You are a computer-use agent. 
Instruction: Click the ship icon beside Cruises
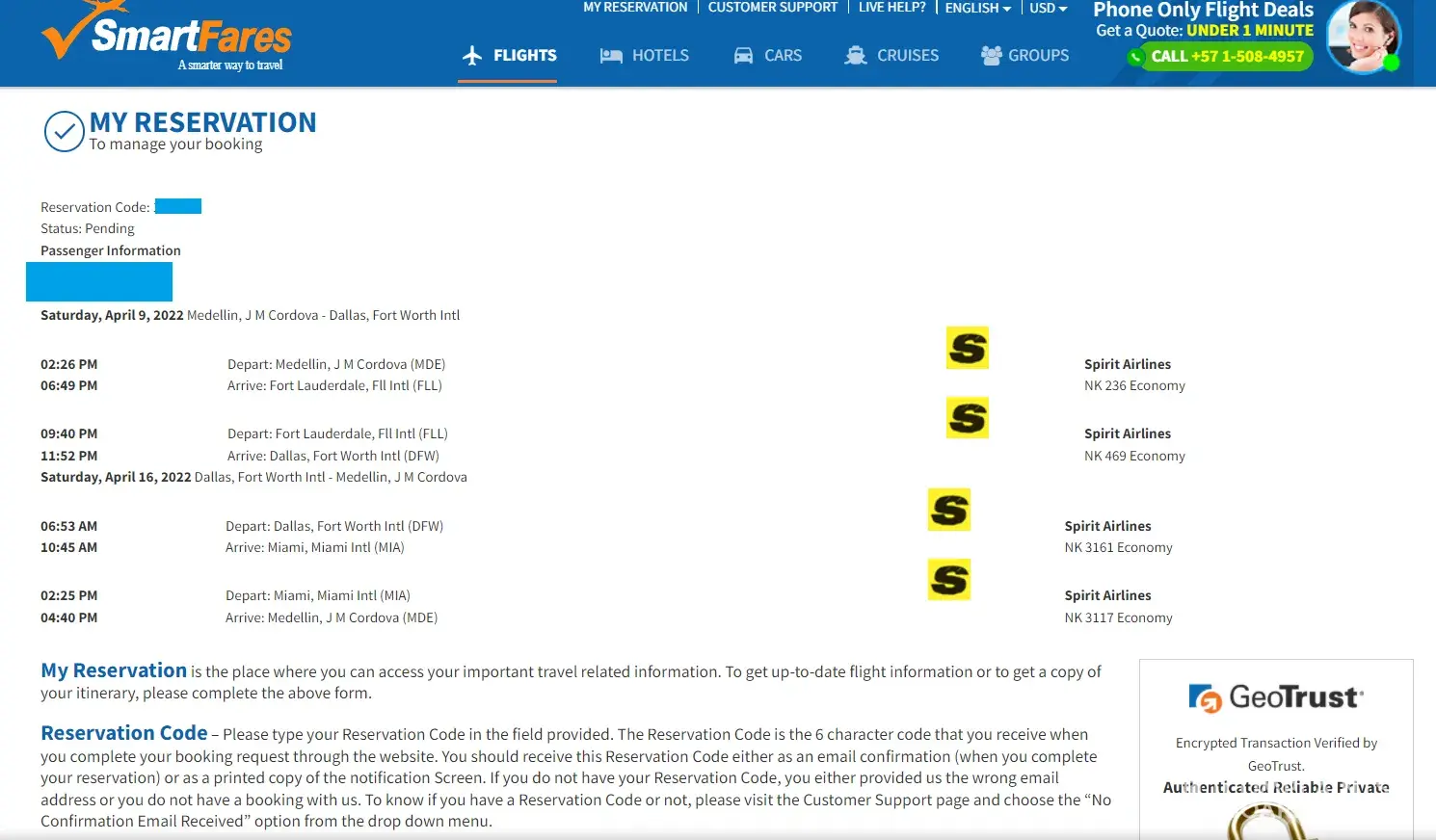[x=855, y=56]
